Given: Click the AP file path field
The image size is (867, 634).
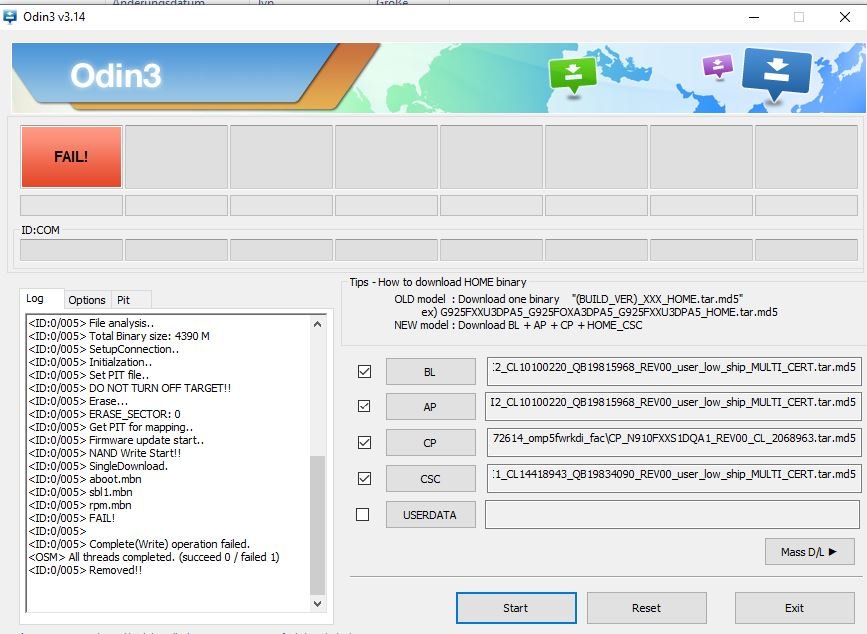Looking at the screenshot, I should click(x=673, y=406).
